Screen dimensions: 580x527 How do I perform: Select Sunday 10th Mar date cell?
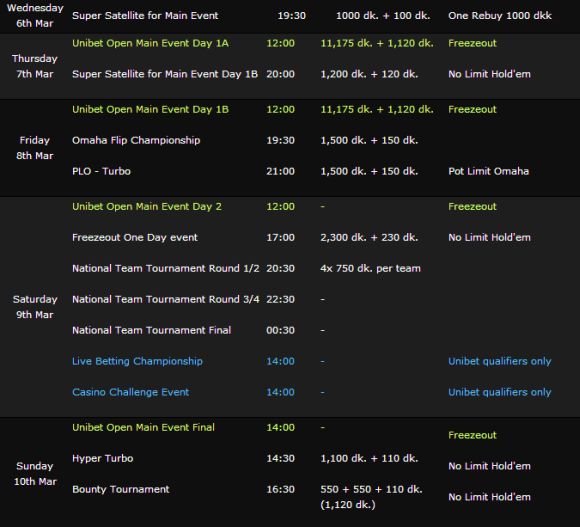35,474
